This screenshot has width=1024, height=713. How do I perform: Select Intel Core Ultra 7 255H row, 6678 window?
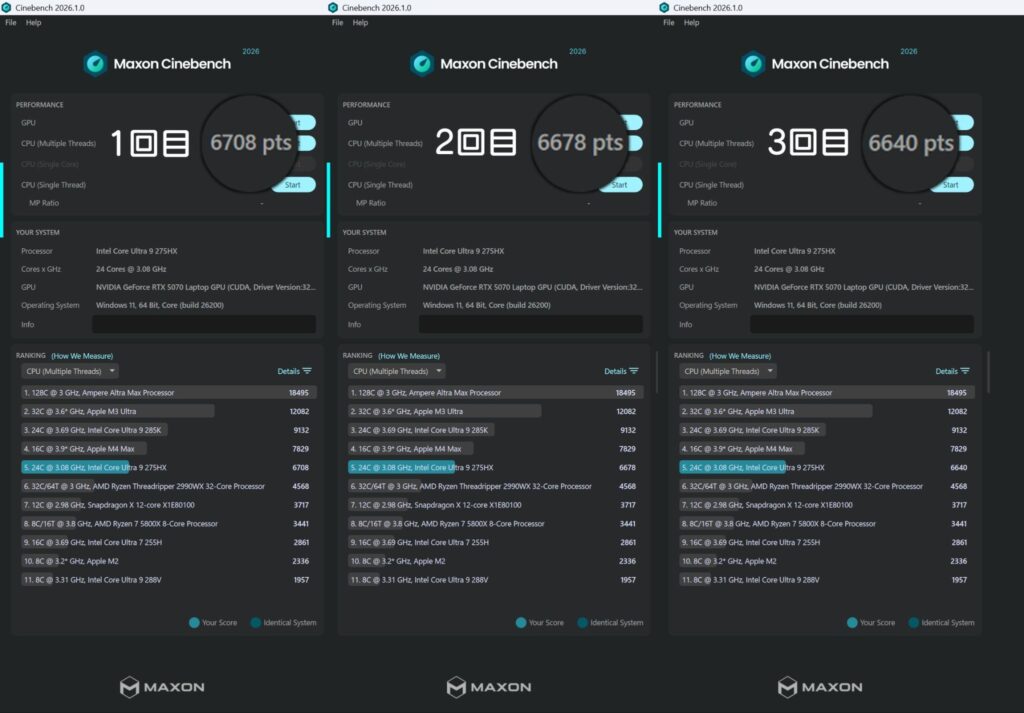[495, 542]
